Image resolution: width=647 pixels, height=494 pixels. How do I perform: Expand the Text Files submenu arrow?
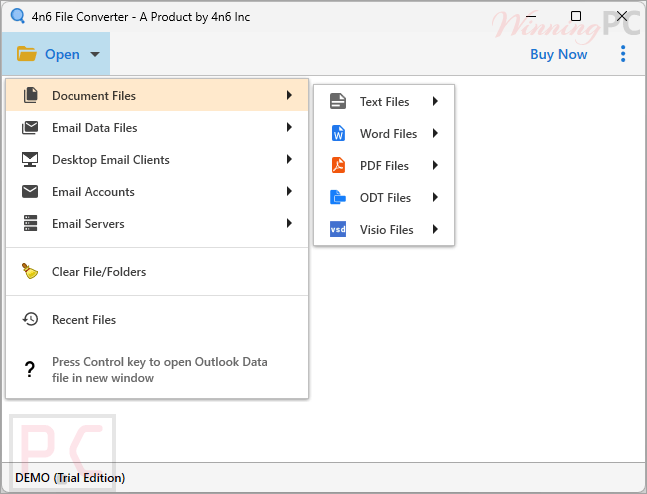point(435,101)
